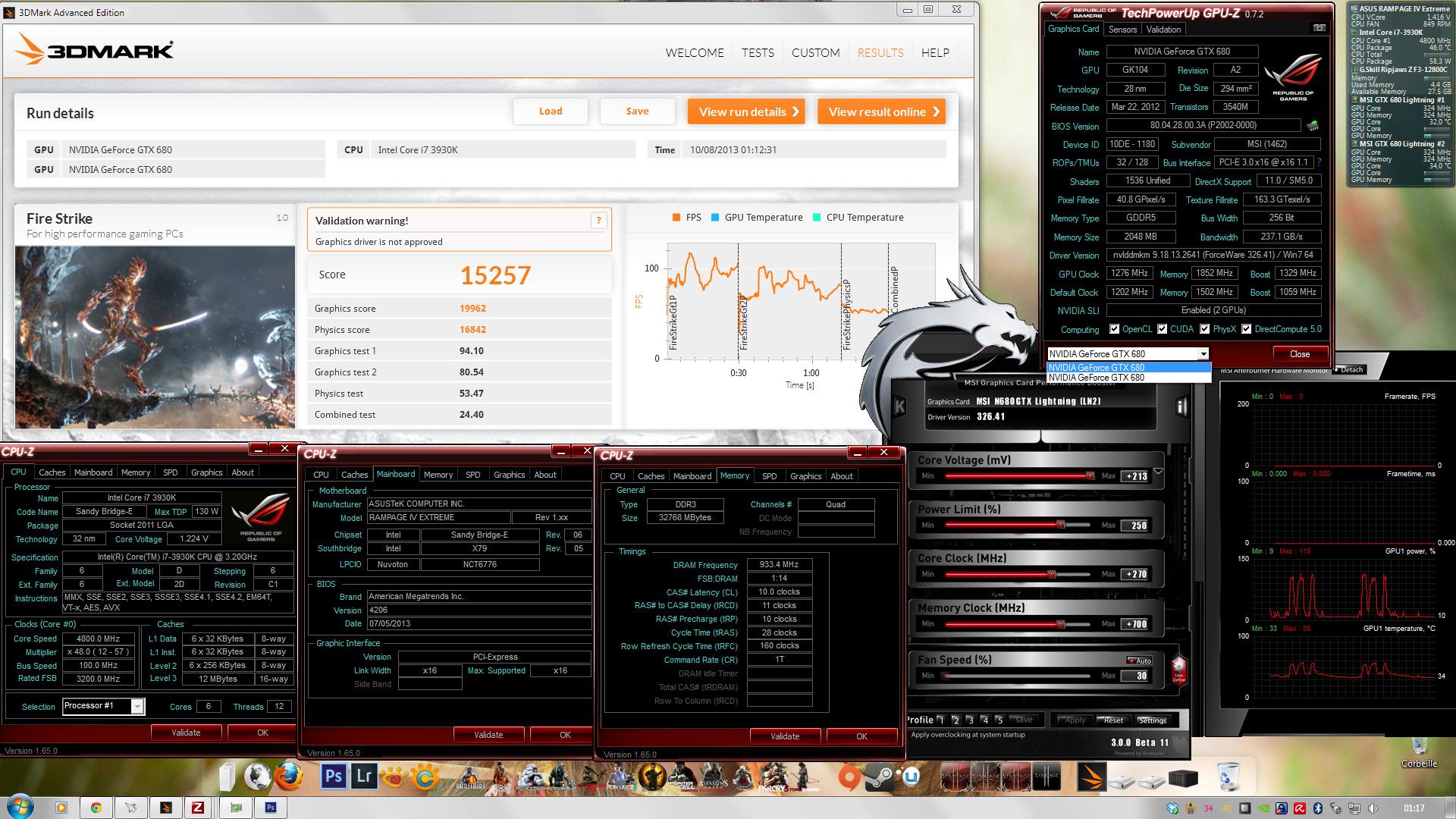The height and width of the screenshot is (819, 1456).
Task: Open the Corbeille desktop icon
Action: point(1419,752)
